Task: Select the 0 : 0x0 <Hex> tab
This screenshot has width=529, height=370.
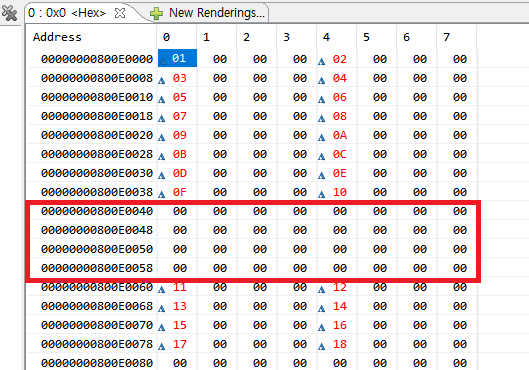Action: coord(67,13)
